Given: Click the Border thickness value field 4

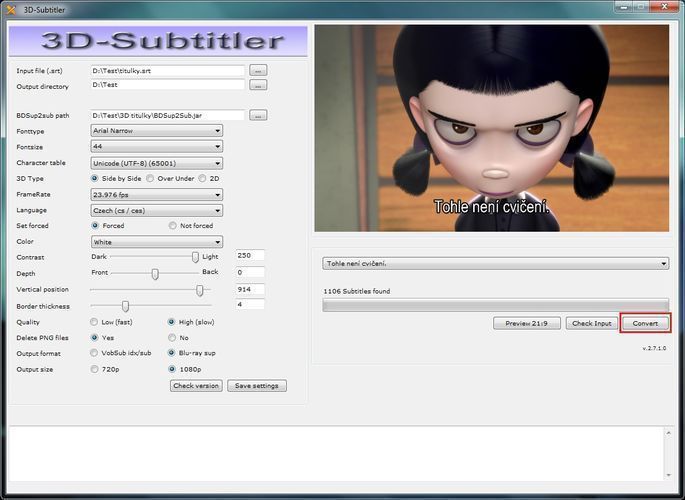Looking at the screenshot, I should (x=250, y=304).
